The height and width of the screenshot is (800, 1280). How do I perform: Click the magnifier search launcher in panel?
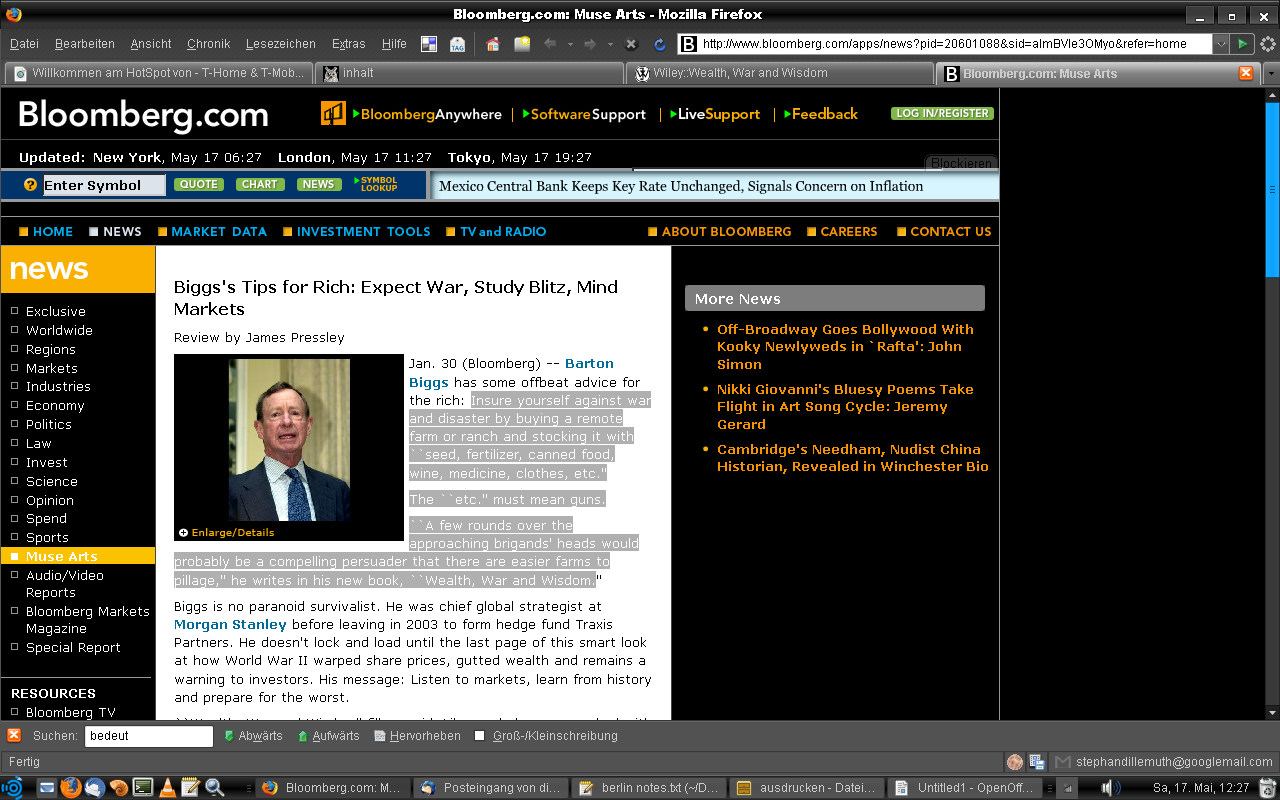point(215,788)
